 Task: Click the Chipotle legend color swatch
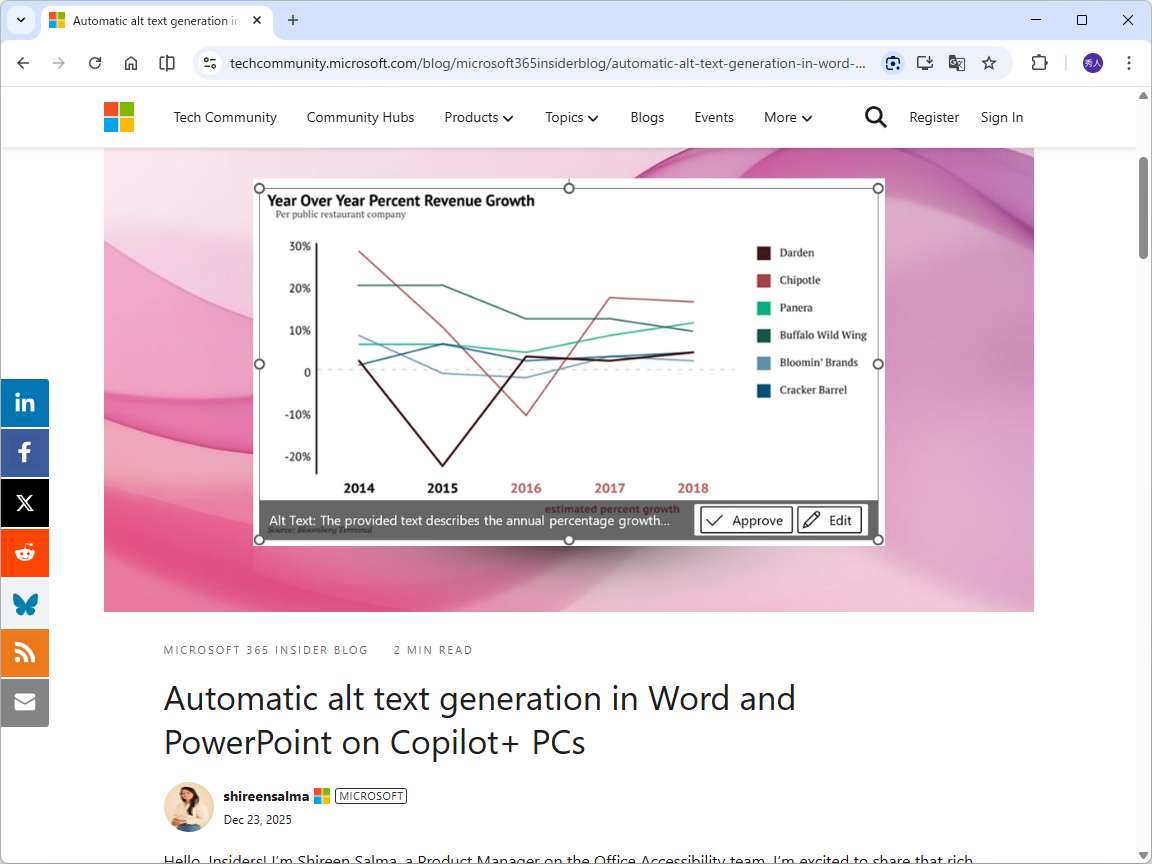click(x=764, y=281)
